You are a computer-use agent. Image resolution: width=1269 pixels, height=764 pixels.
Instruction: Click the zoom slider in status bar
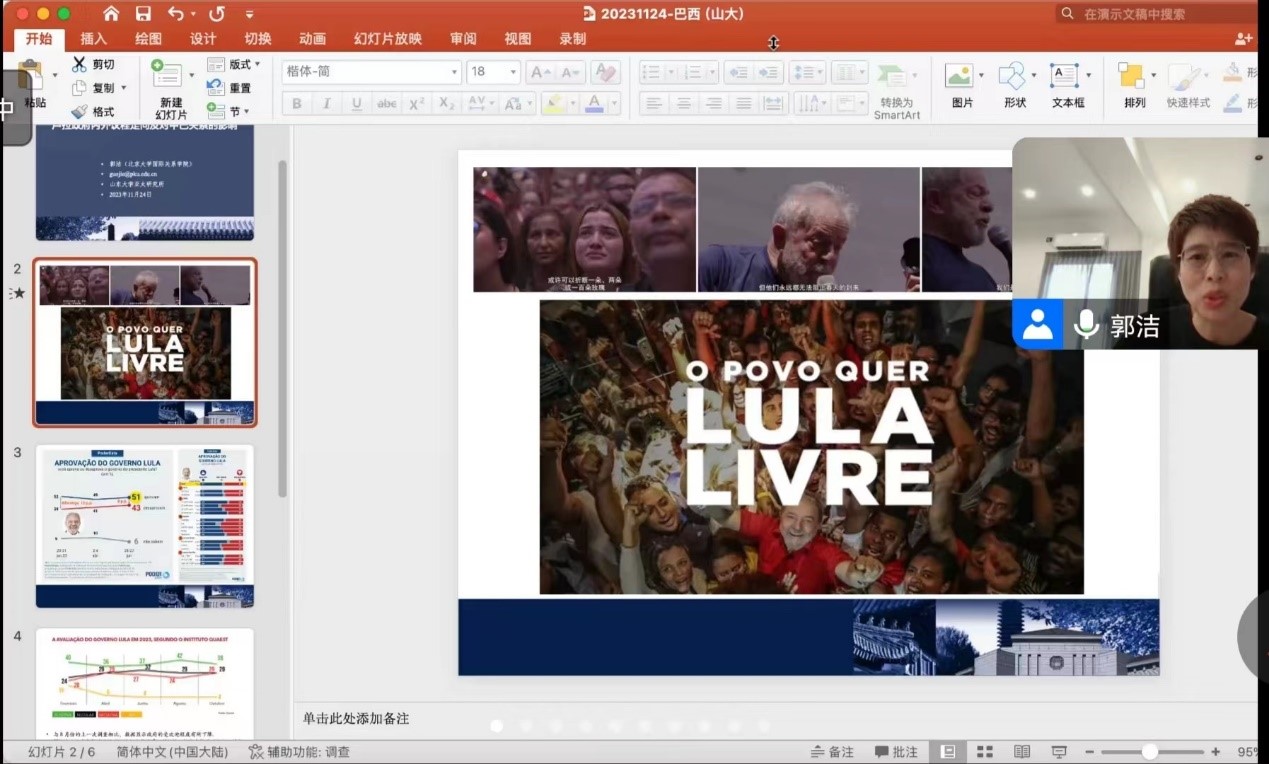point(1150,752)
